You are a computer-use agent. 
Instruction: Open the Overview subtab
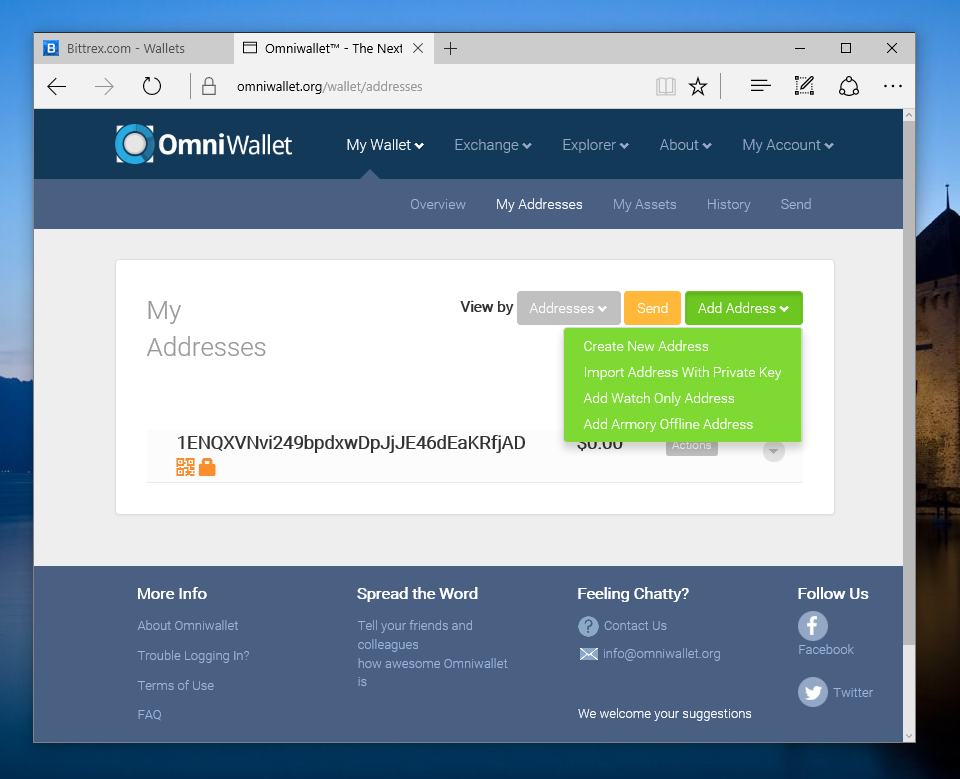438,205
